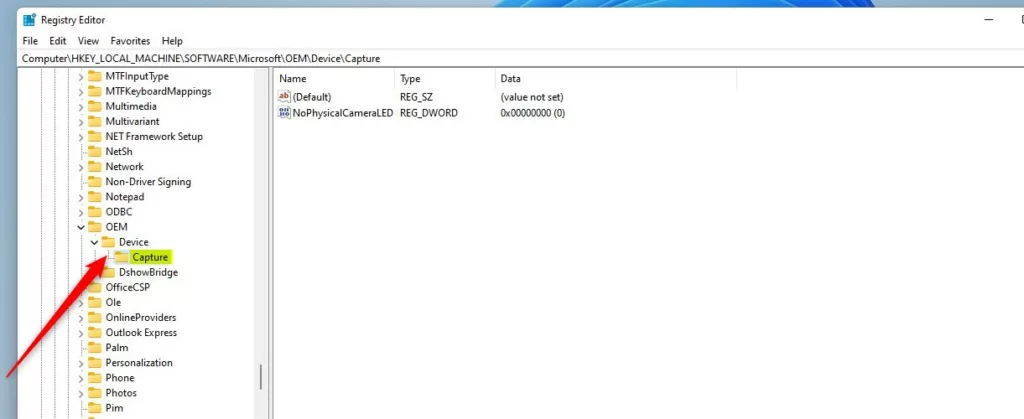Click the Registry Editor title bar icon
This screenshot has height=419, width=1024.
[x=29, y=20]
